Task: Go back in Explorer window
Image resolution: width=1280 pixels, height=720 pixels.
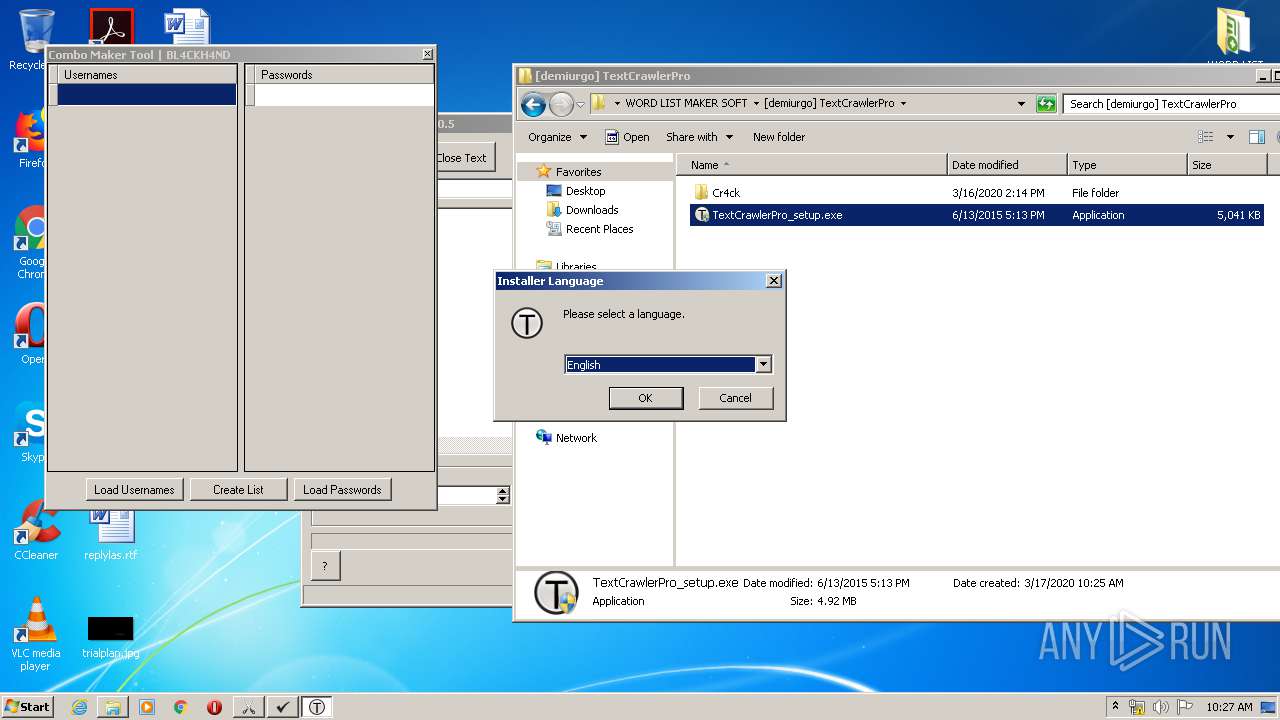Action: pos(533,104)
